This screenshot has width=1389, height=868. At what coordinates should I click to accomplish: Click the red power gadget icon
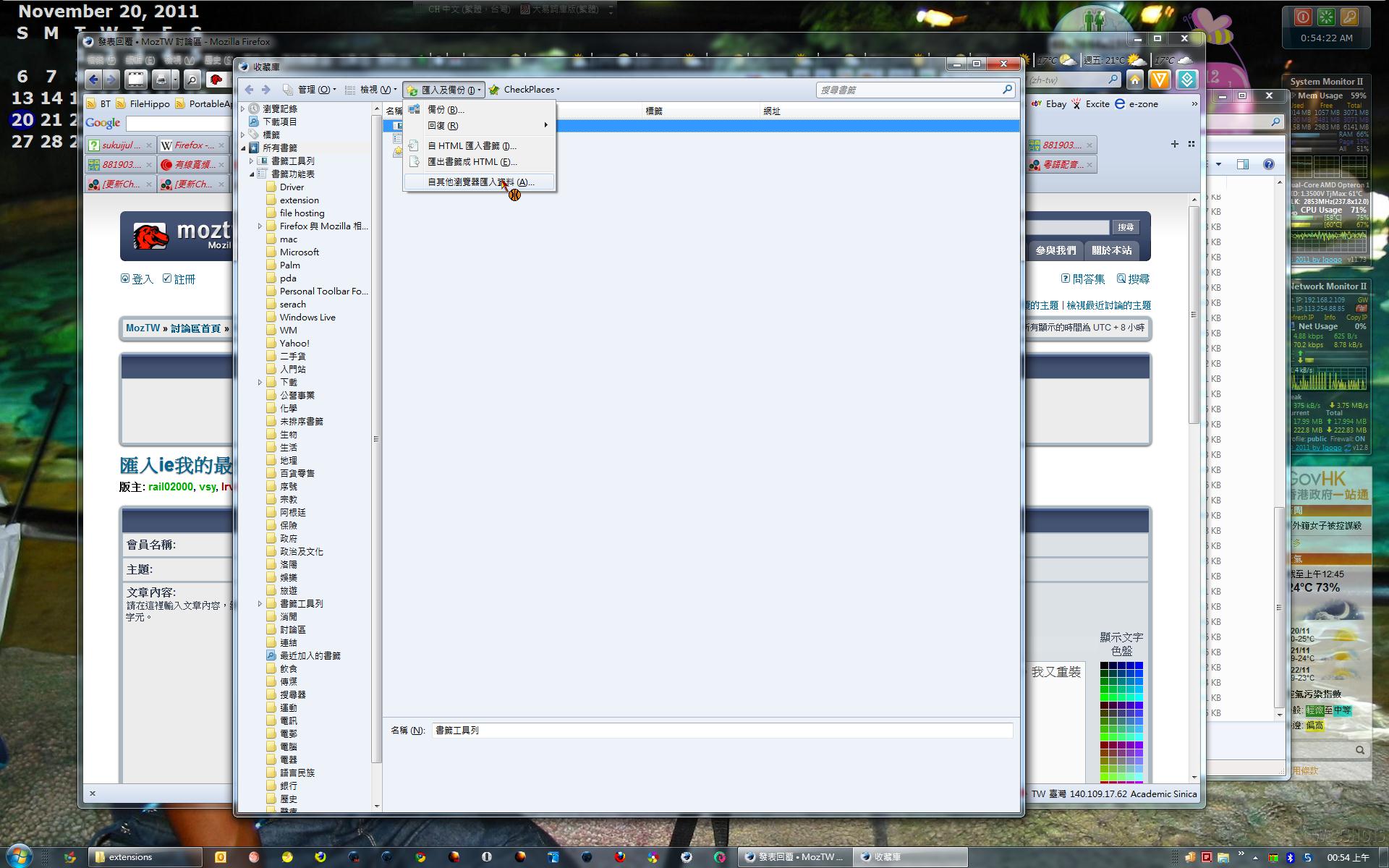pos(1303,17)
